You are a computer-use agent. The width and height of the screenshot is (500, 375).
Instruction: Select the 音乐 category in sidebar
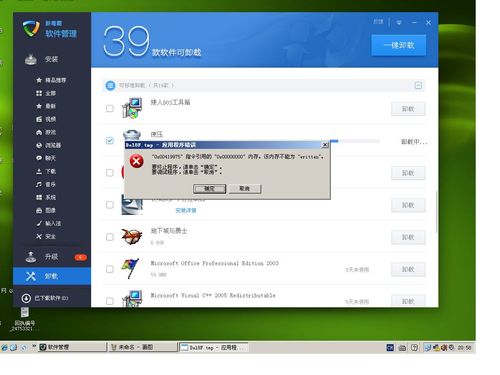click(x=46, y=184)
